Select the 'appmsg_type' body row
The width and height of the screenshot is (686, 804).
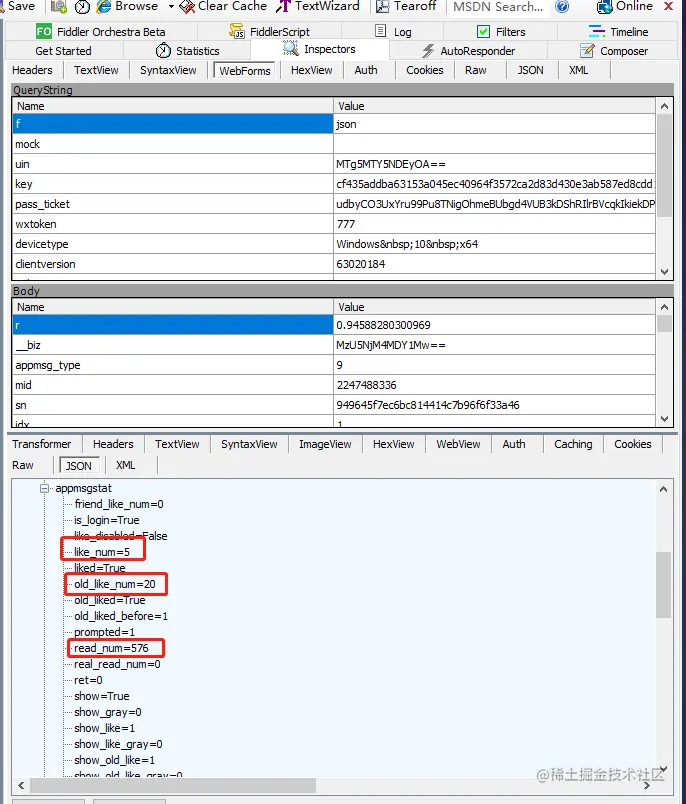tap(334, 365)
